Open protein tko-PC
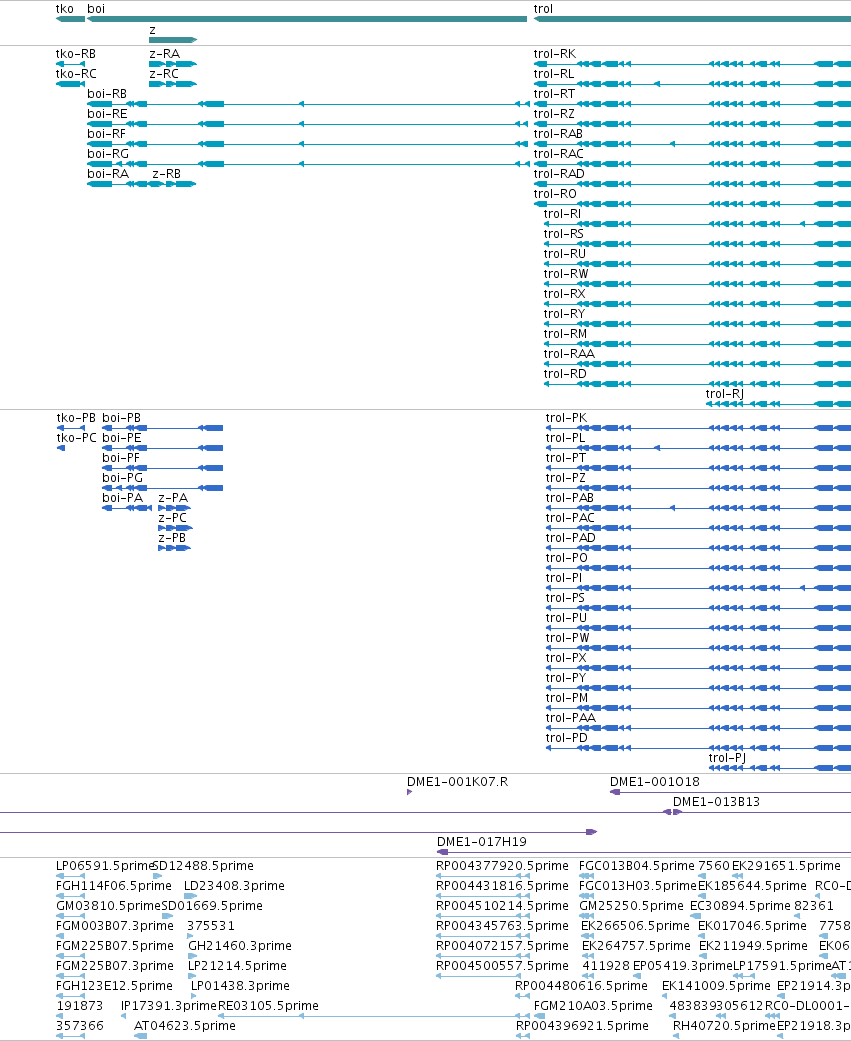 coord(76,438)
